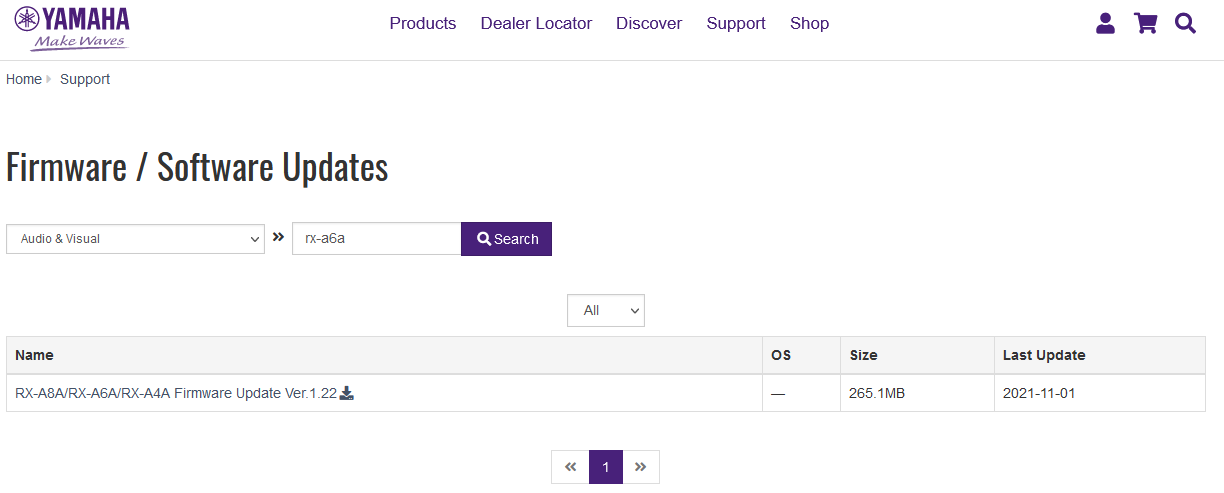
Task: Select page 1 in the pagination
Action: (x=606, y=467)
